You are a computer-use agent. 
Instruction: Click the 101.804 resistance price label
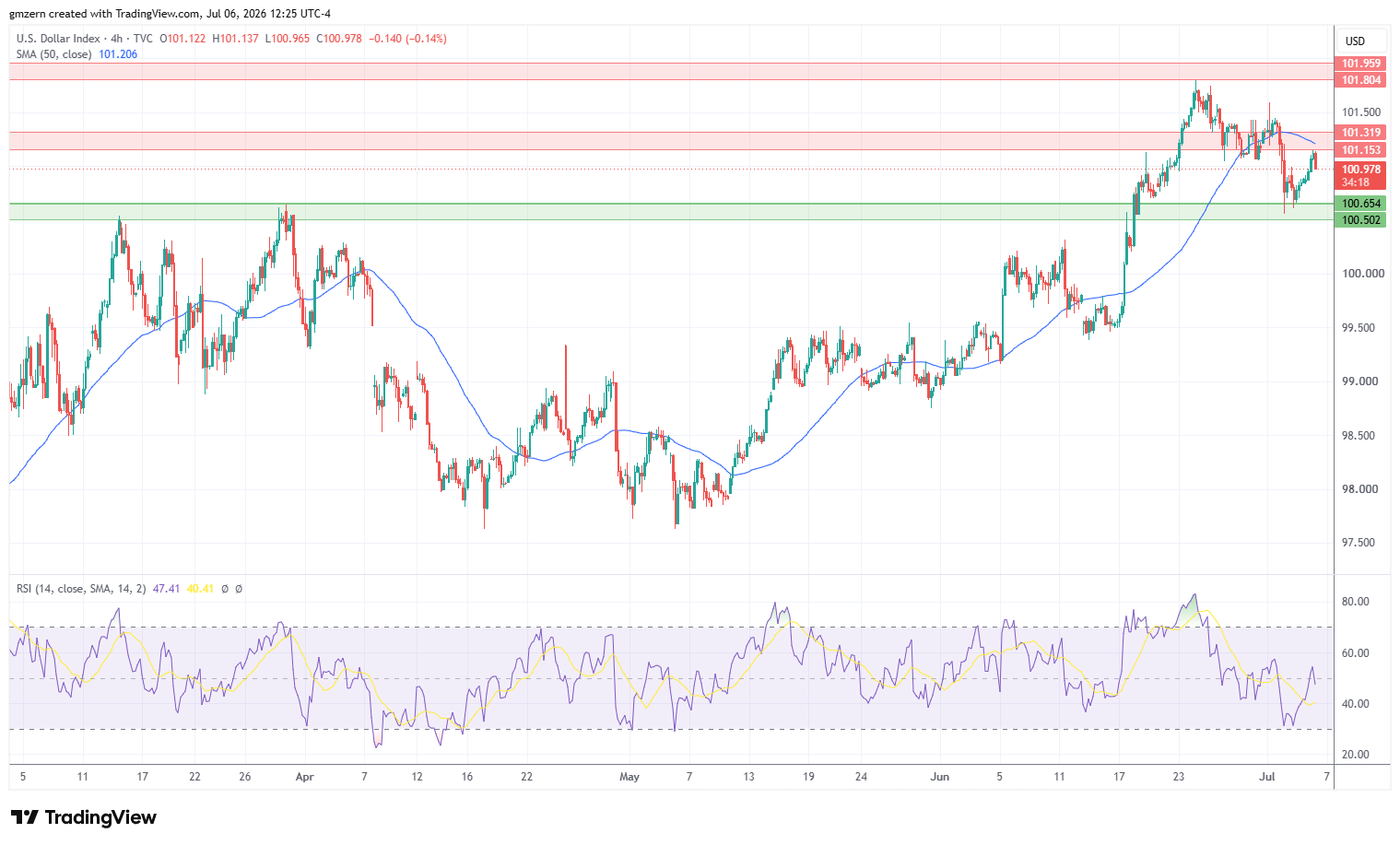[x=1360, y=80]
